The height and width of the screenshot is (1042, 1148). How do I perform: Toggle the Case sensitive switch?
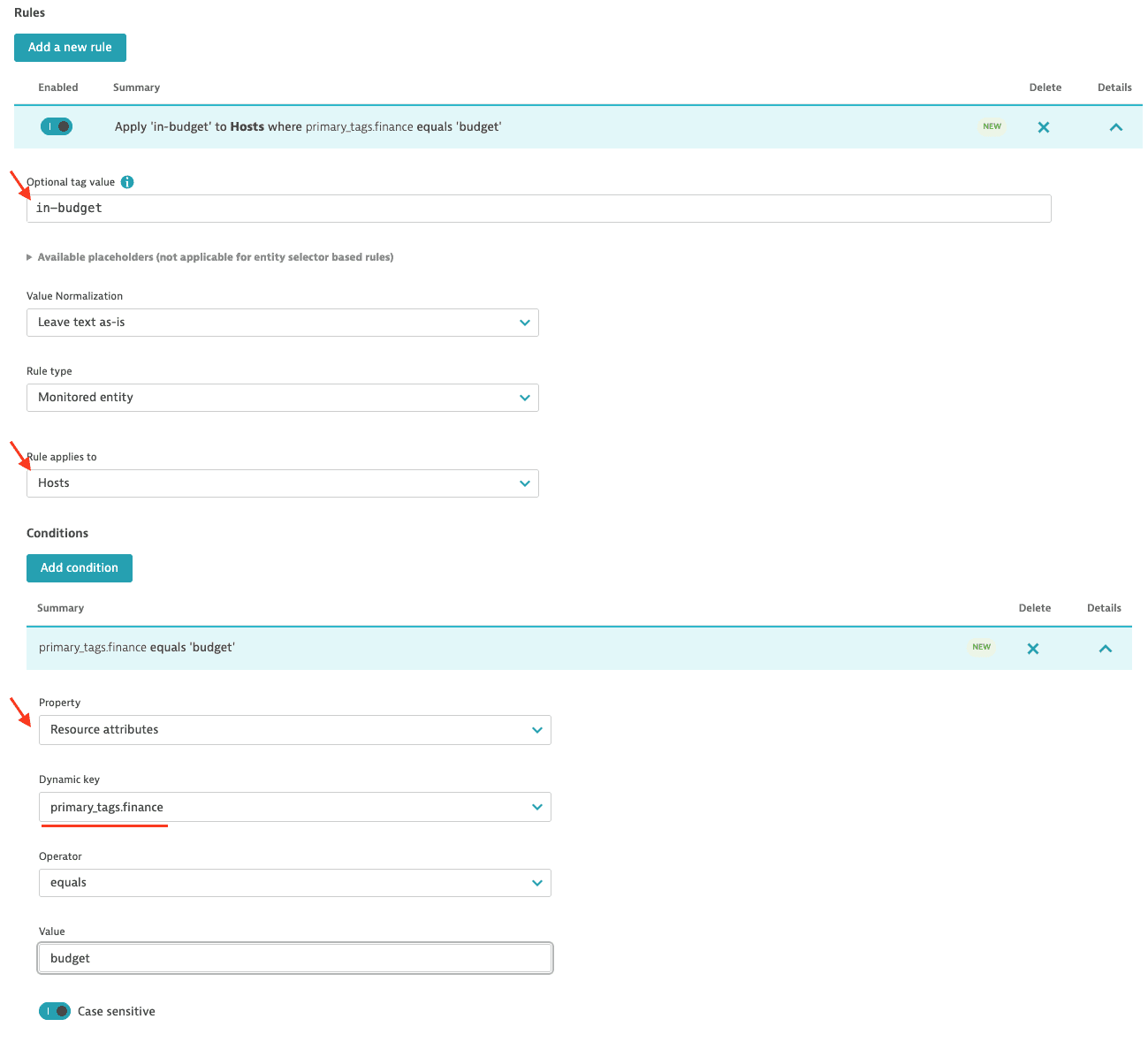point(55,1011)
